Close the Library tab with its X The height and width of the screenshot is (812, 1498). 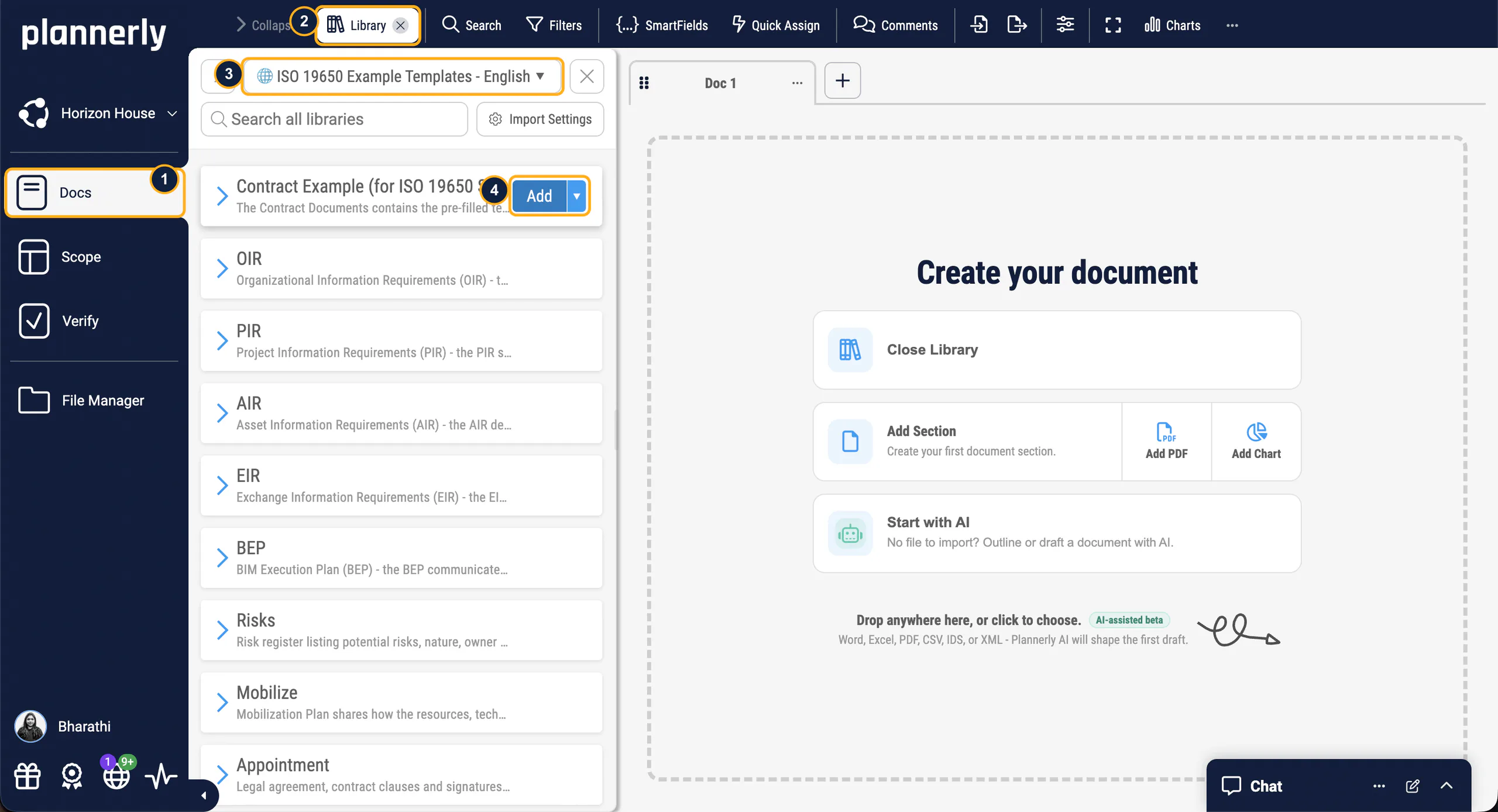coord(400,25)
